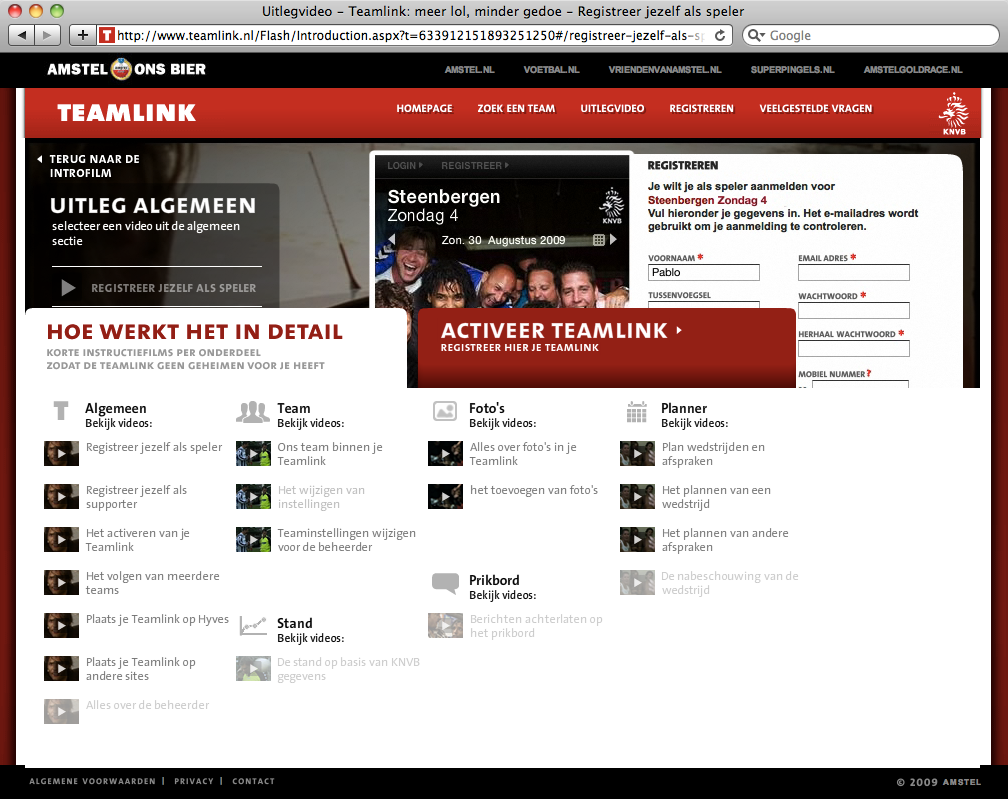Click the Voornaam field containing Pablo
The image size is (1008, 799).
pyautogui.click(x=703, y=273)
